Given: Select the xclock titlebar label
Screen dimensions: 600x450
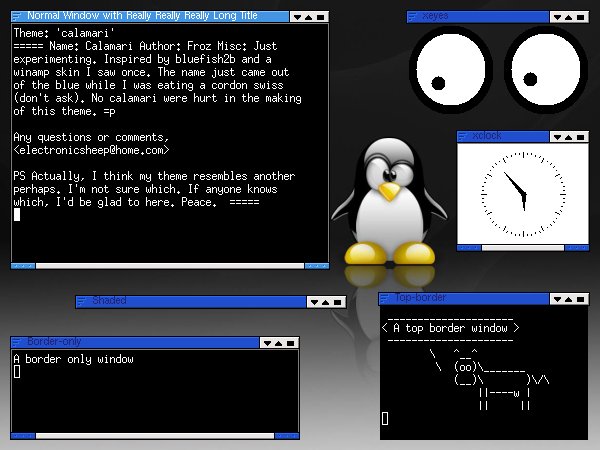Looking at the screenshot, I should (x=487, y=135).
